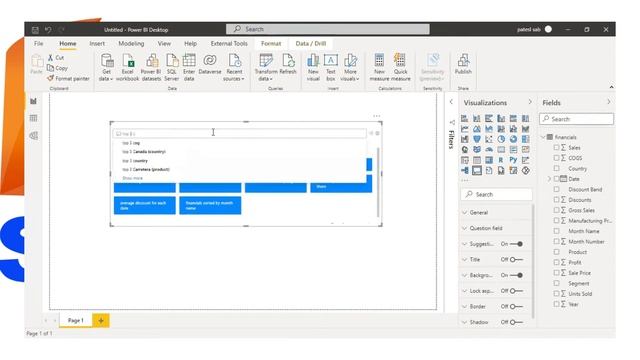Insert a New visual on canvas
Viewport: 640px width, 360px height.
point(313,67)
